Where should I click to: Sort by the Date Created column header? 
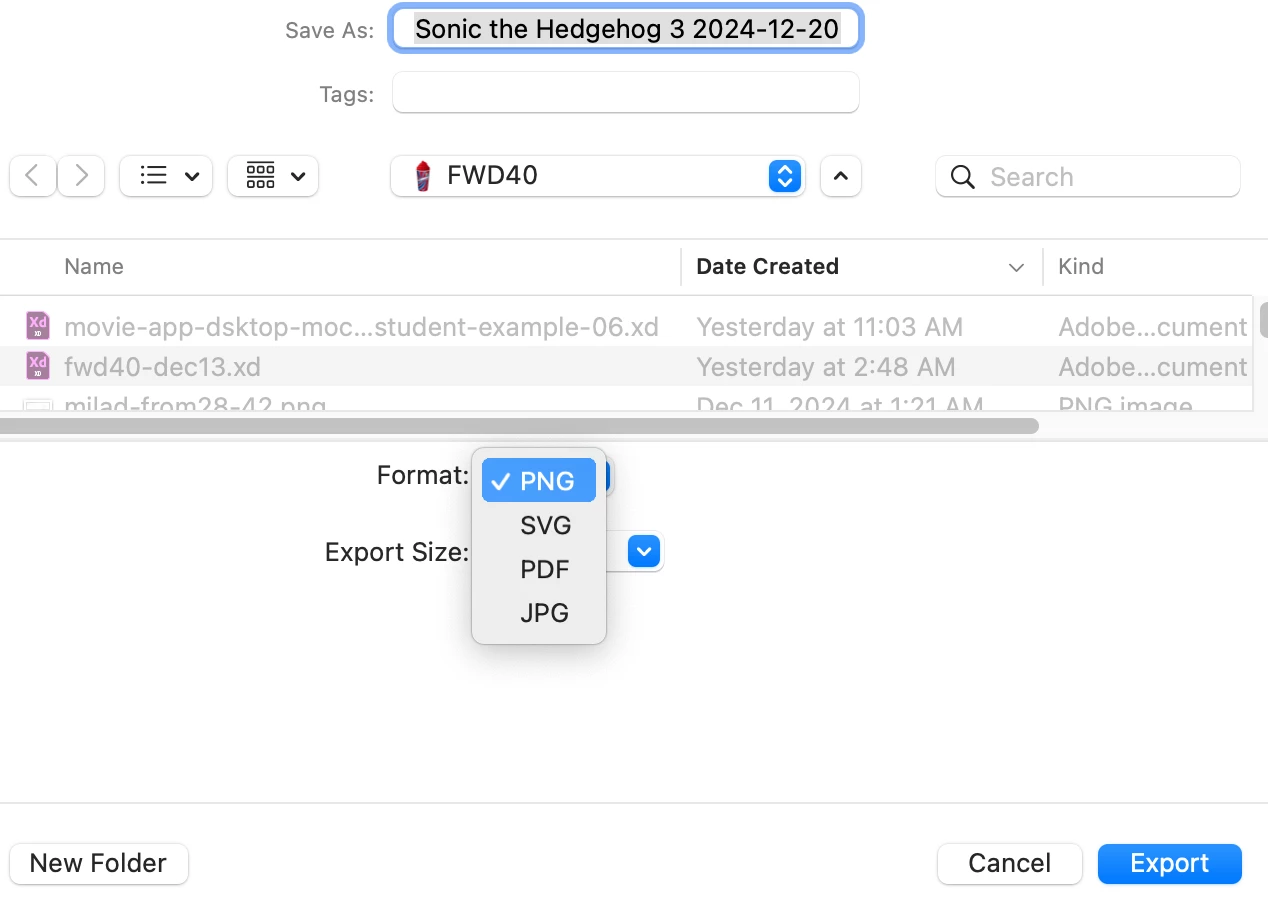click(x=767, y=266)
